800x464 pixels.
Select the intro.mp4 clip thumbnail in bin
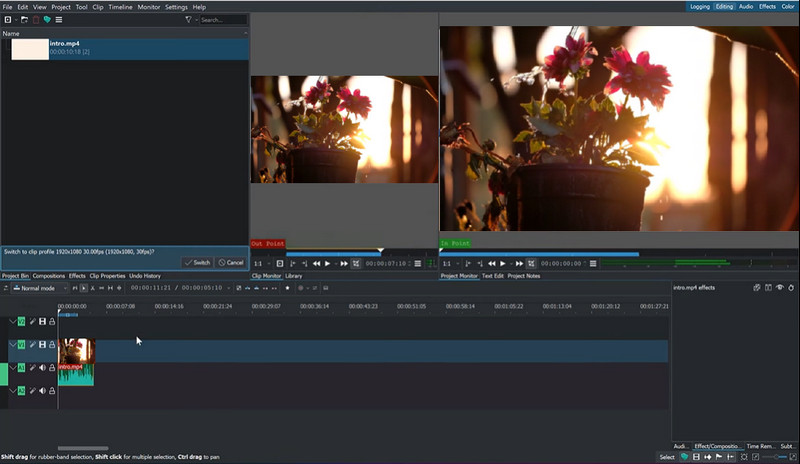[30, 50]
